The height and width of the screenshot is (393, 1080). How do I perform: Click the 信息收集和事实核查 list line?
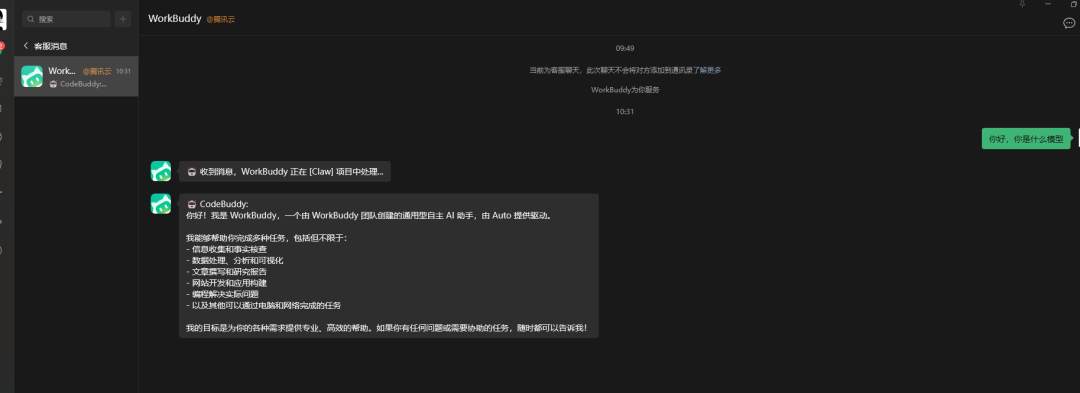tap(227, 249)
